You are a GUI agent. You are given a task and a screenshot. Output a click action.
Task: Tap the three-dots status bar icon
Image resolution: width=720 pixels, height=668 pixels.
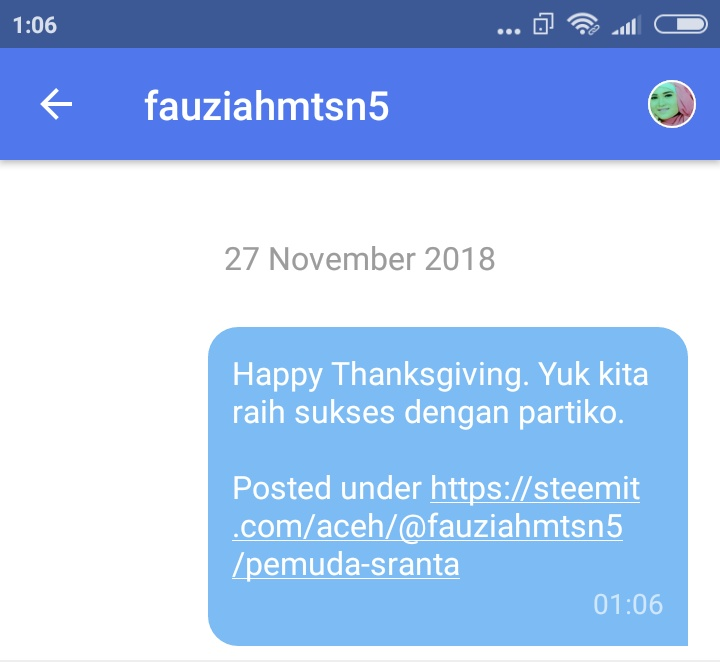tap(509, 31)
